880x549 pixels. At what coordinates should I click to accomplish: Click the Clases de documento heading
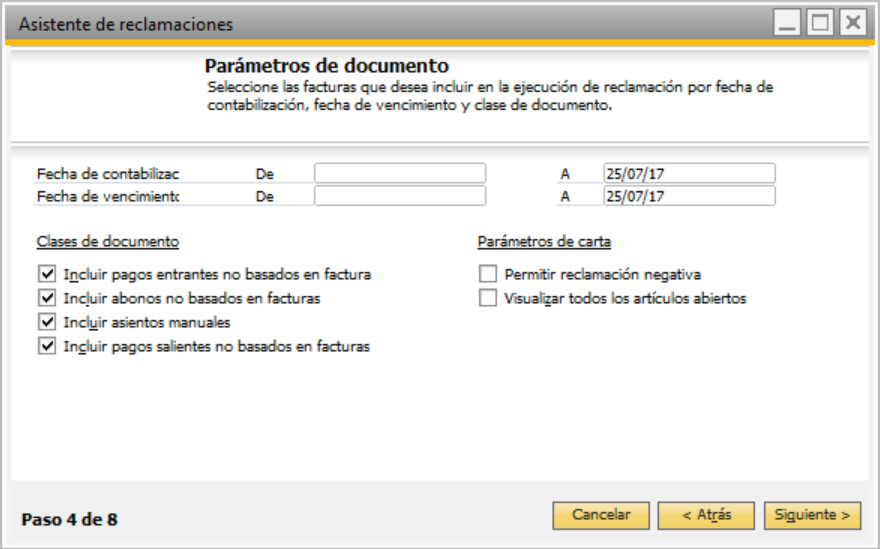108,241
